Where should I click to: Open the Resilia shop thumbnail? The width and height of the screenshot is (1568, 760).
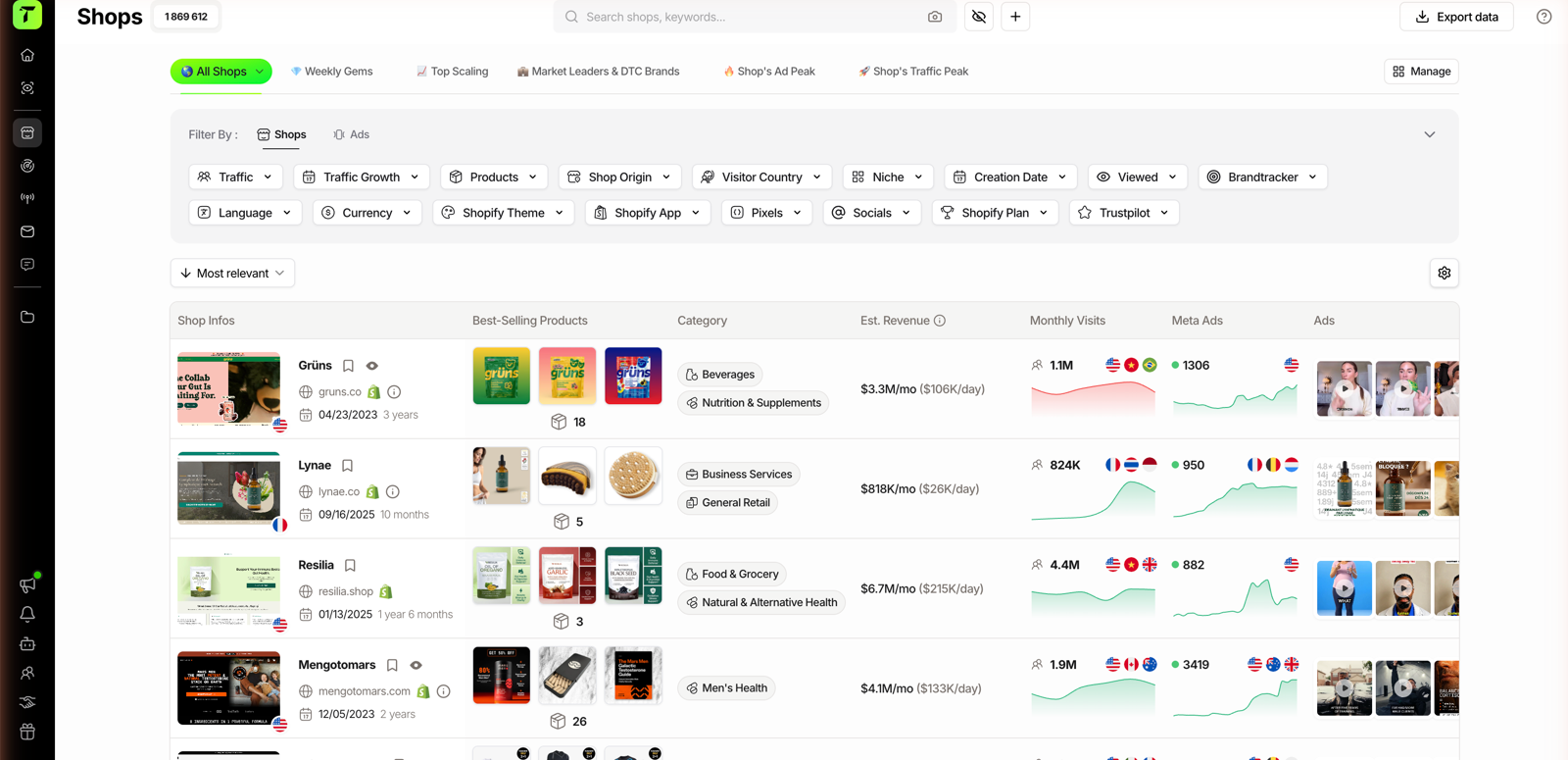click(x=228, y=589)
